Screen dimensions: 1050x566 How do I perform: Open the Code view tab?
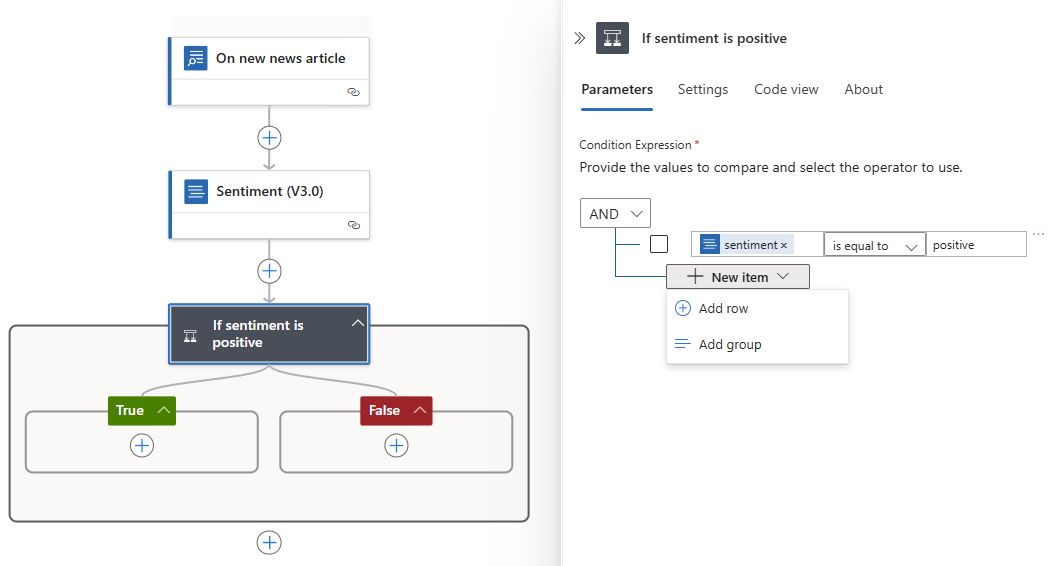[x=786, y=90]
